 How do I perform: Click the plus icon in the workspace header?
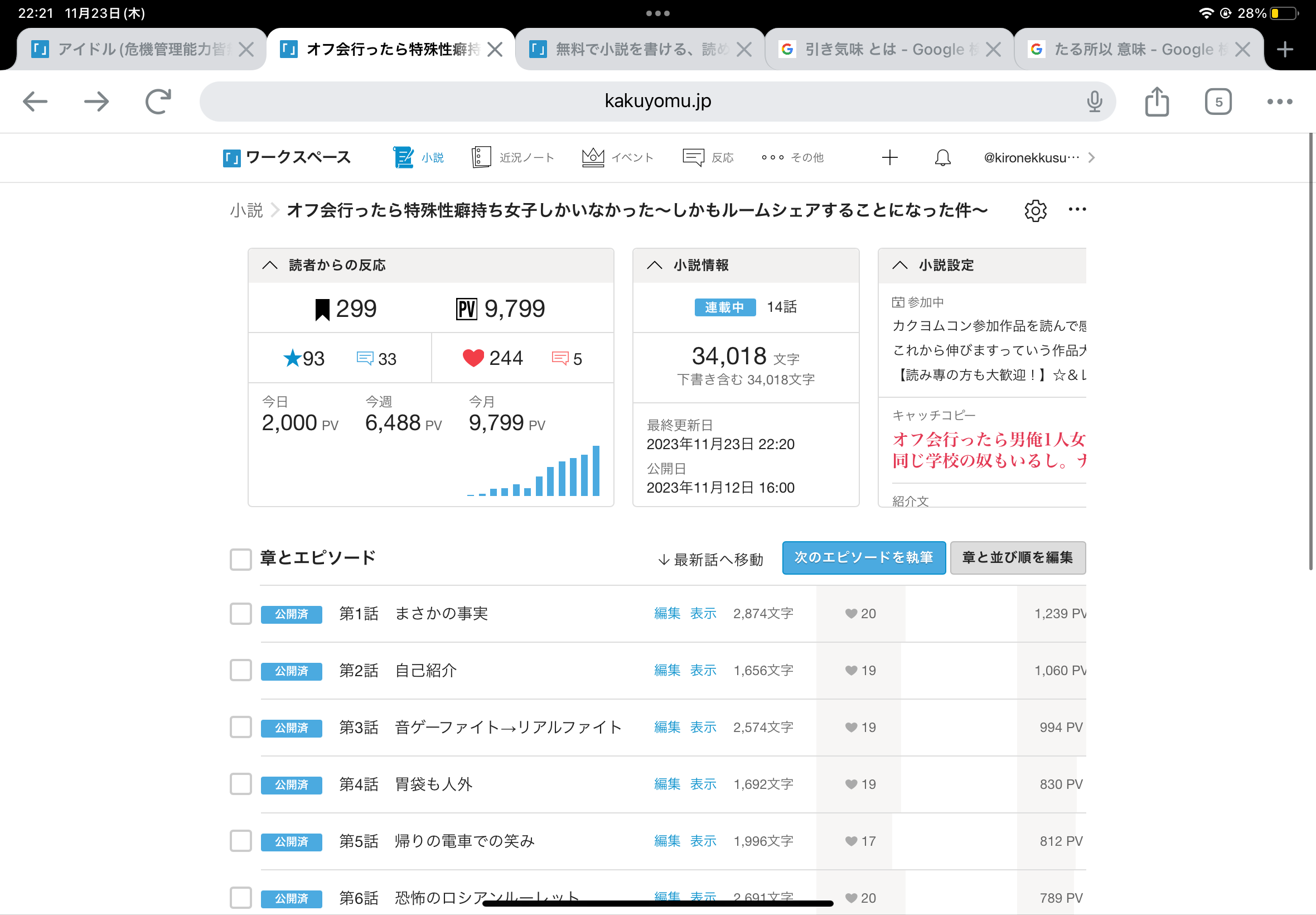click(x=889, y=158)
